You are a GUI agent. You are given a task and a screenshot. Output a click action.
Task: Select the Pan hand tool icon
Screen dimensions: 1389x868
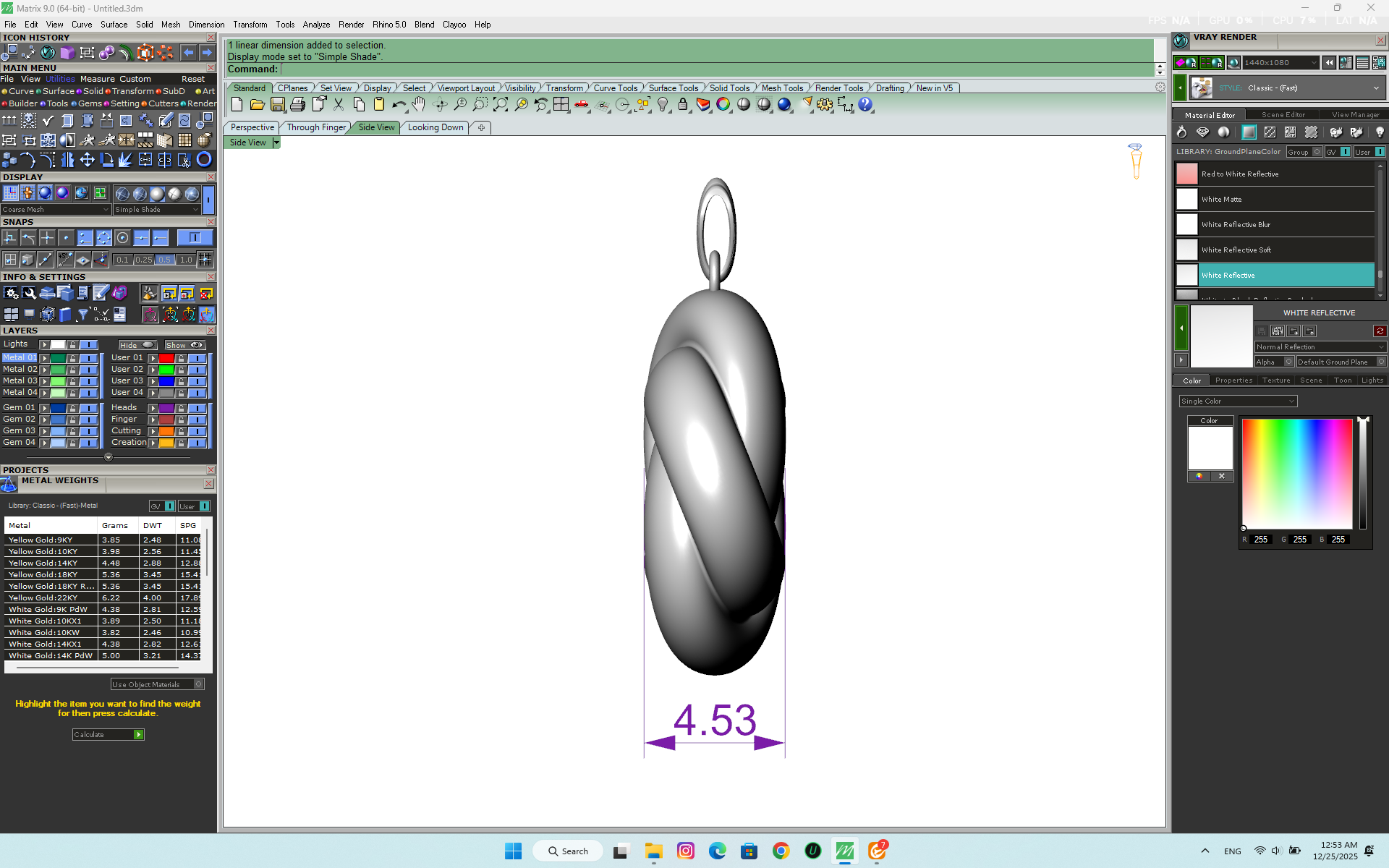point(419,105)
